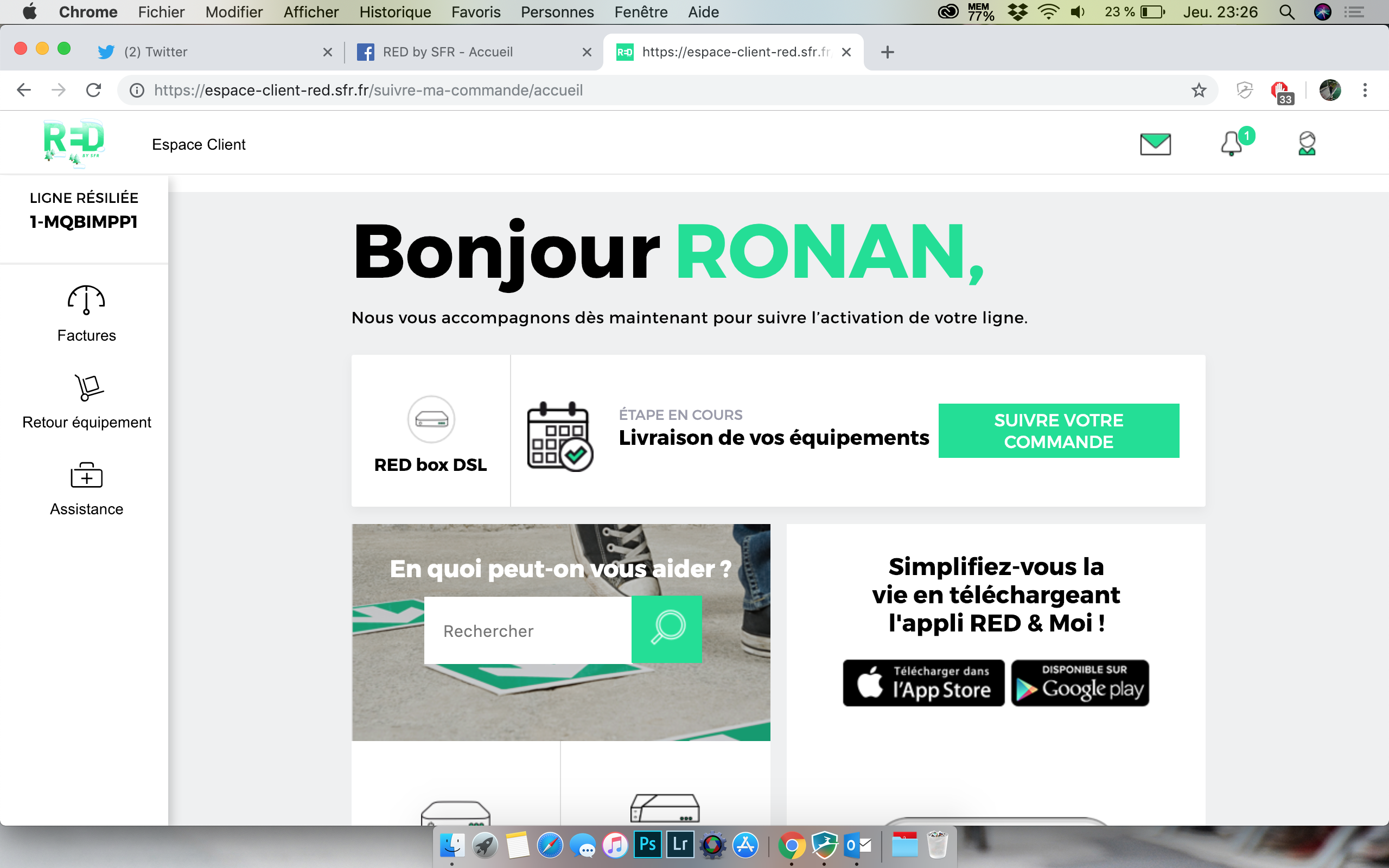This screenshot has height=868, width=1389.
Task: Open the App Store from the dock
Action: 746,845
